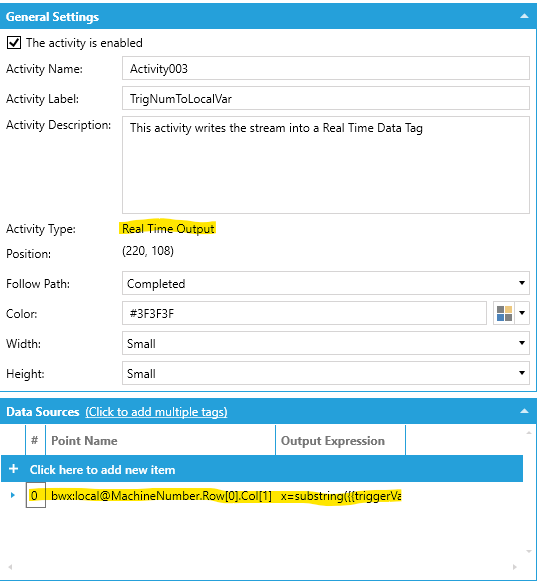Click the scroll-left arrow in Data Sources
This screenshot has width=537, height=583.
pyautogui.click(x=10, y=567)
